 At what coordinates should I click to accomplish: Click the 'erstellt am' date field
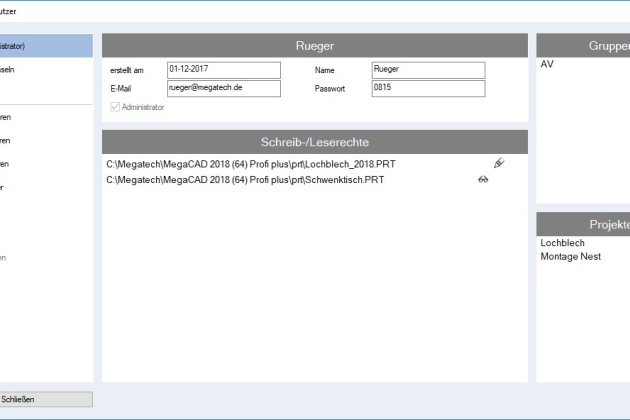point(224,70)
